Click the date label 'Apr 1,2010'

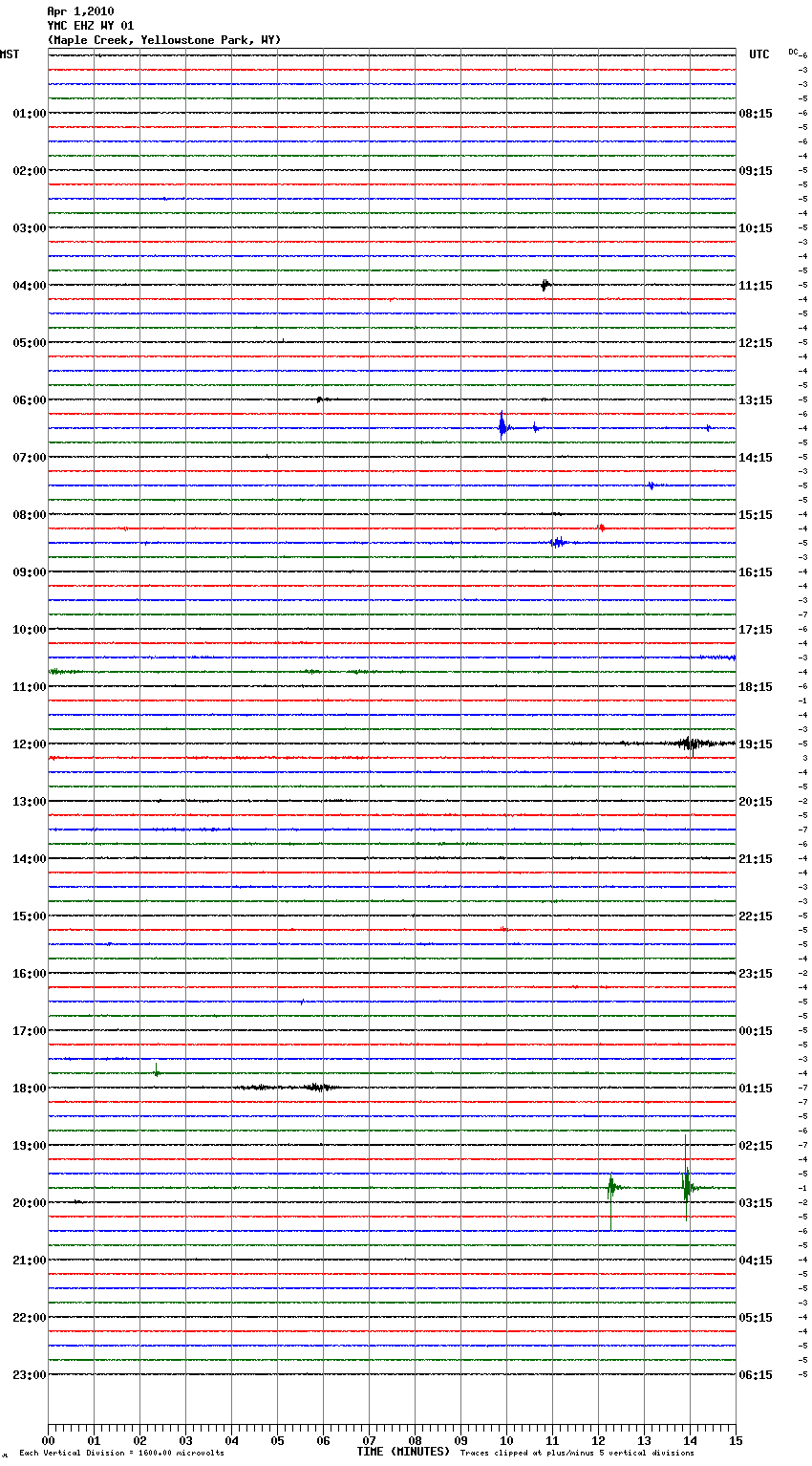80,11
